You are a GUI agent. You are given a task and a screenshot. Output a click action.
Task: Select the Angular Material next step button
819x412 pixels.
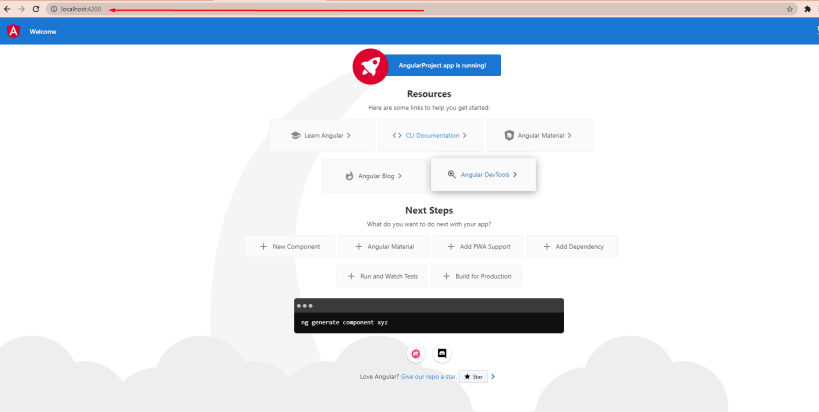pos(383,246)
